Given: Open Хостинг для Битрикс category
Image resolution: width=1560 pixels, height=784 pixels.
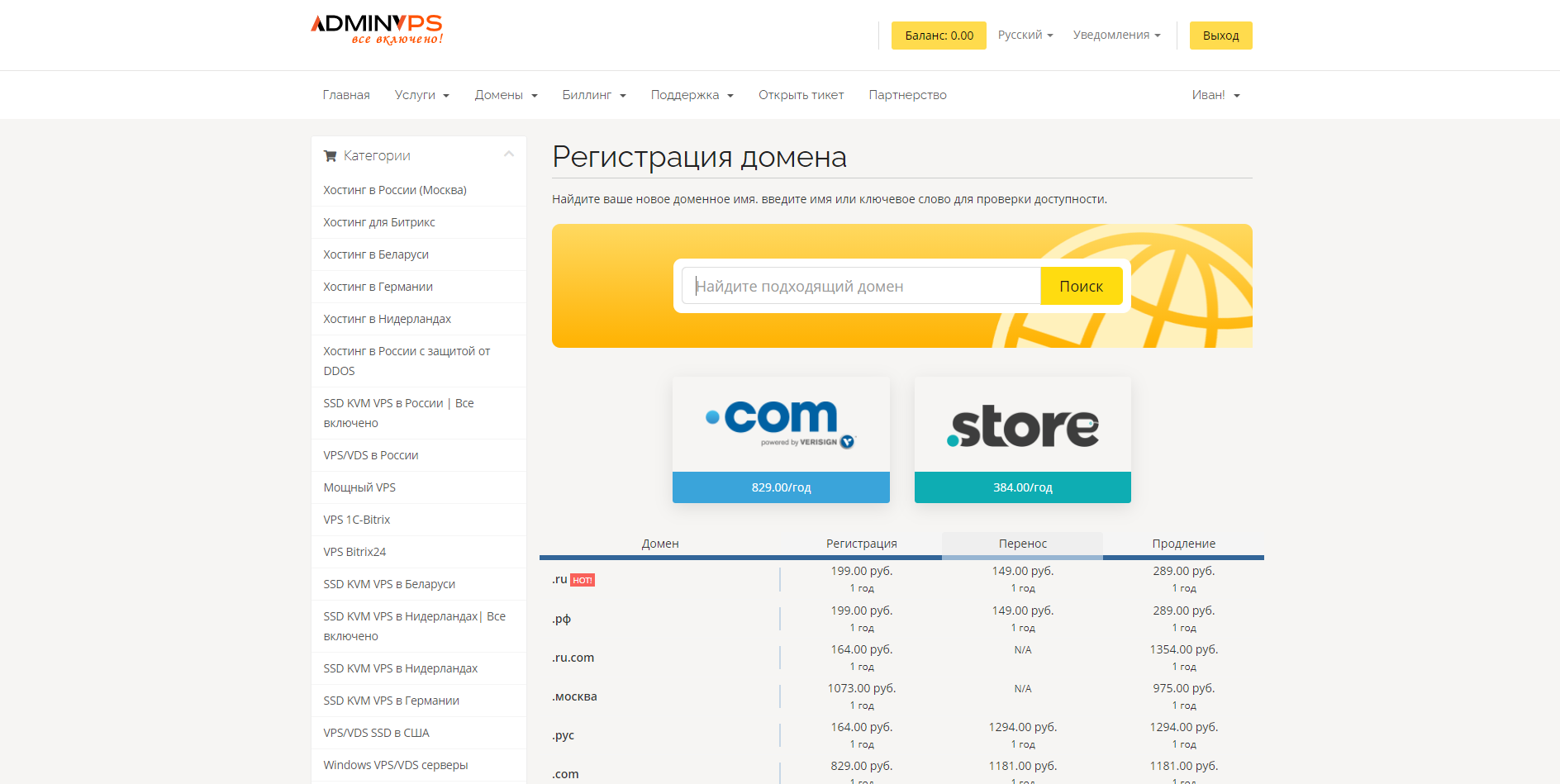Looking at the screenshot, I should tap(419, 222).
